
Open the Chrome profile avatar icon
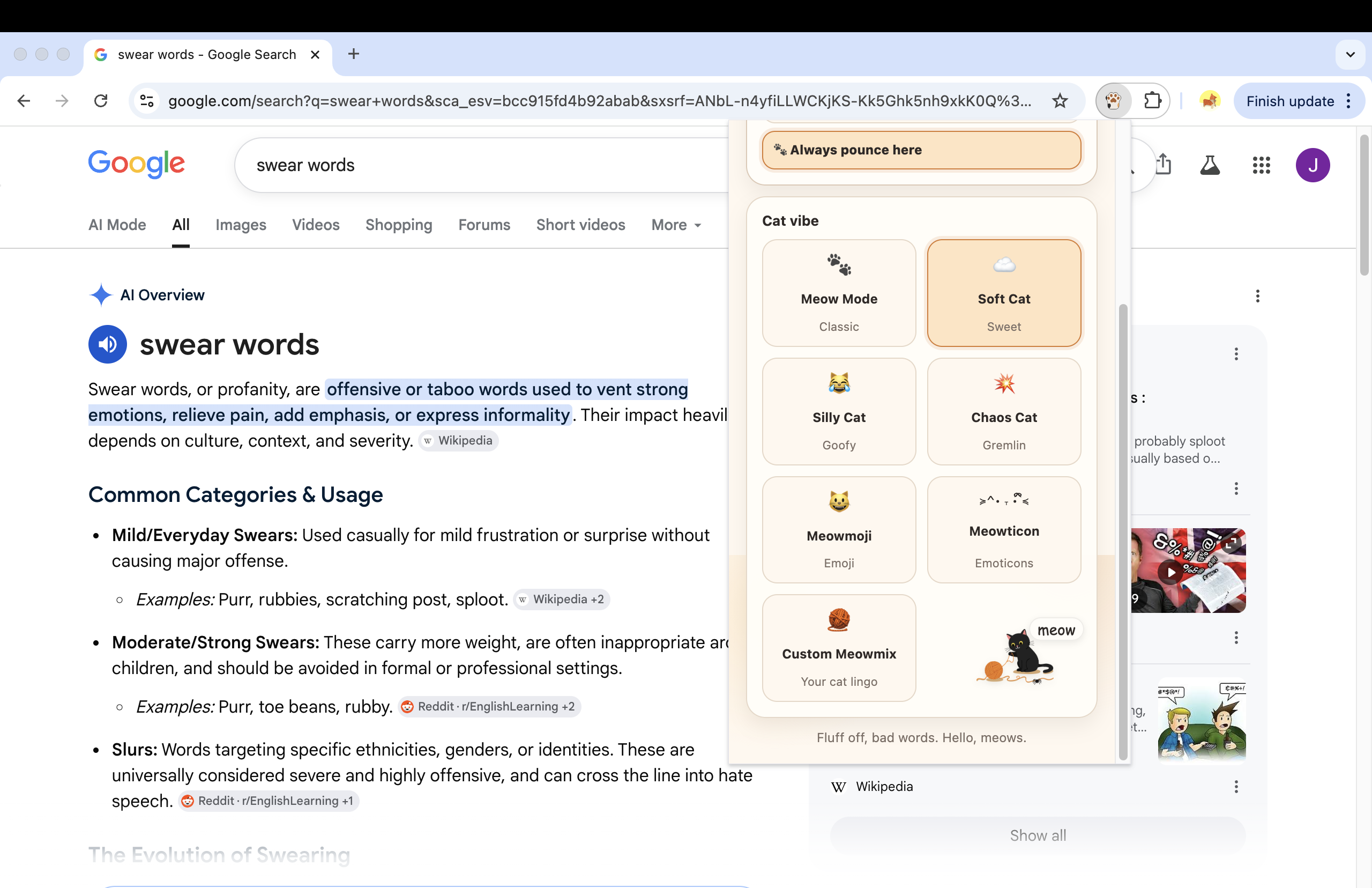pyautogui.click(x=1210, y=101)
